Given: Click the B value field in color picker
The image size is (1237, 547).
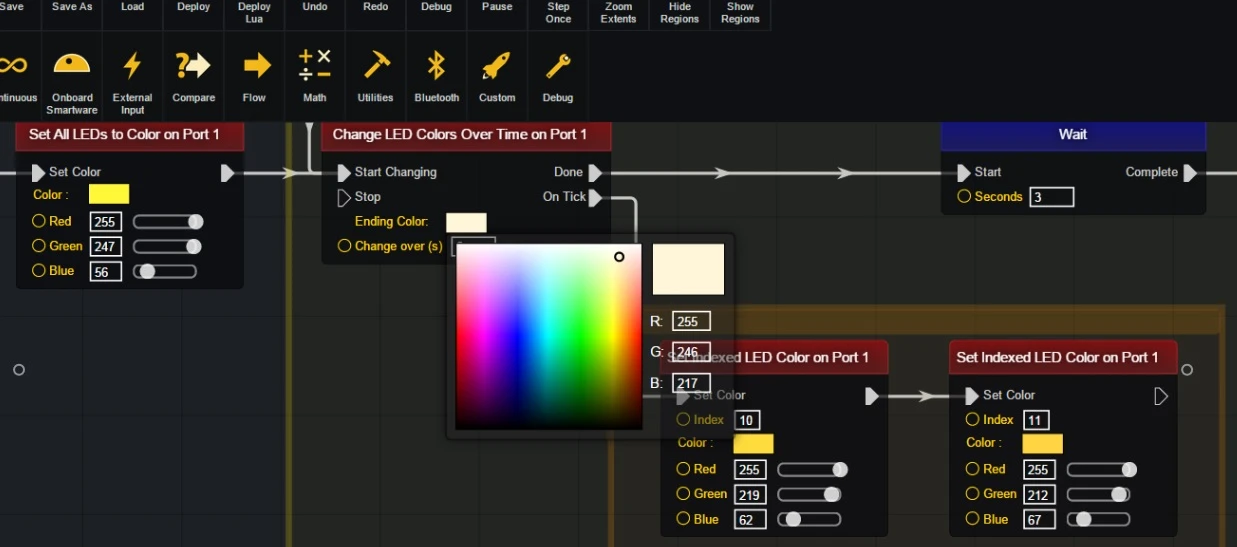Looking at the screenshot, I should (x=692, y=383).
